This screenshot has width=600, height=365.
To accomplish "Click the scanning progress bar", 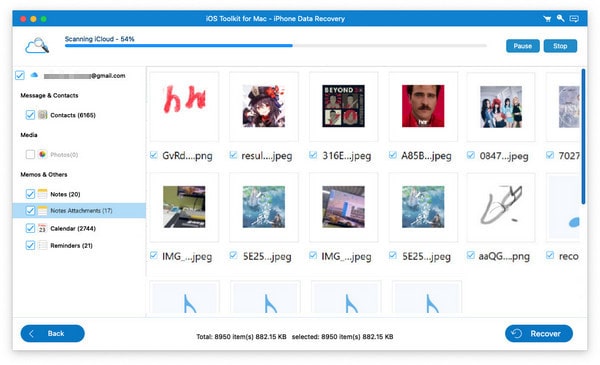I will [x=276, y=46].
